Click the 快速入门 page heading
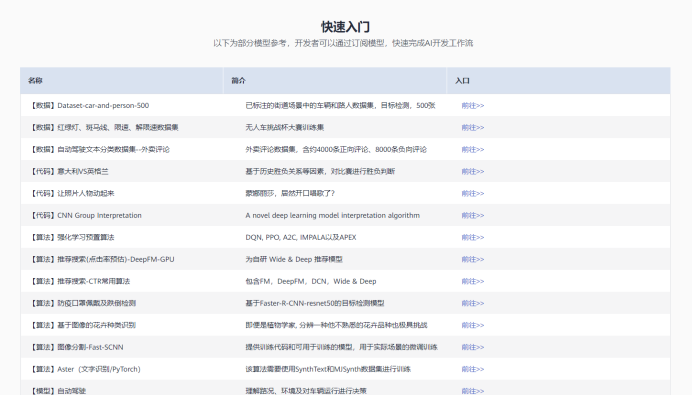This screenshot has height=396, width=692. tap(346, 27)
